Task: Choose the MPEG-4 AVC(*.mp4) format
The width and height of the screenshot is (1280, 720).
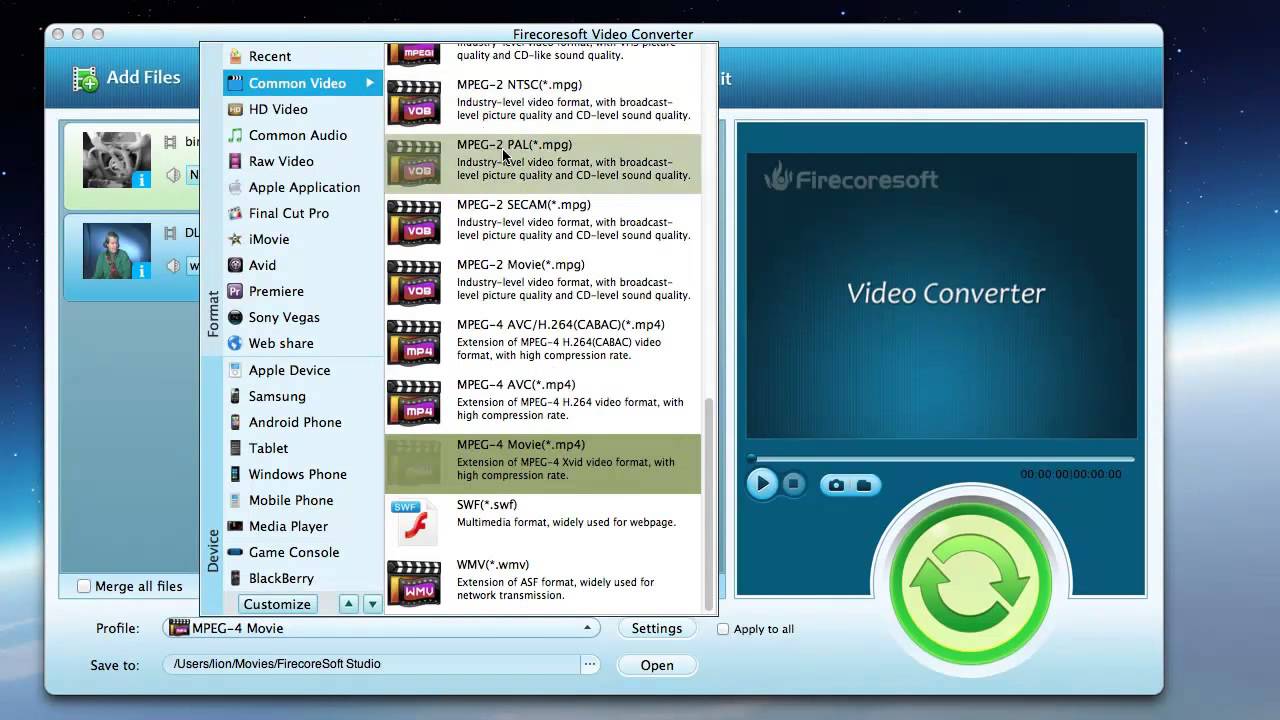Action: [543, 403]
